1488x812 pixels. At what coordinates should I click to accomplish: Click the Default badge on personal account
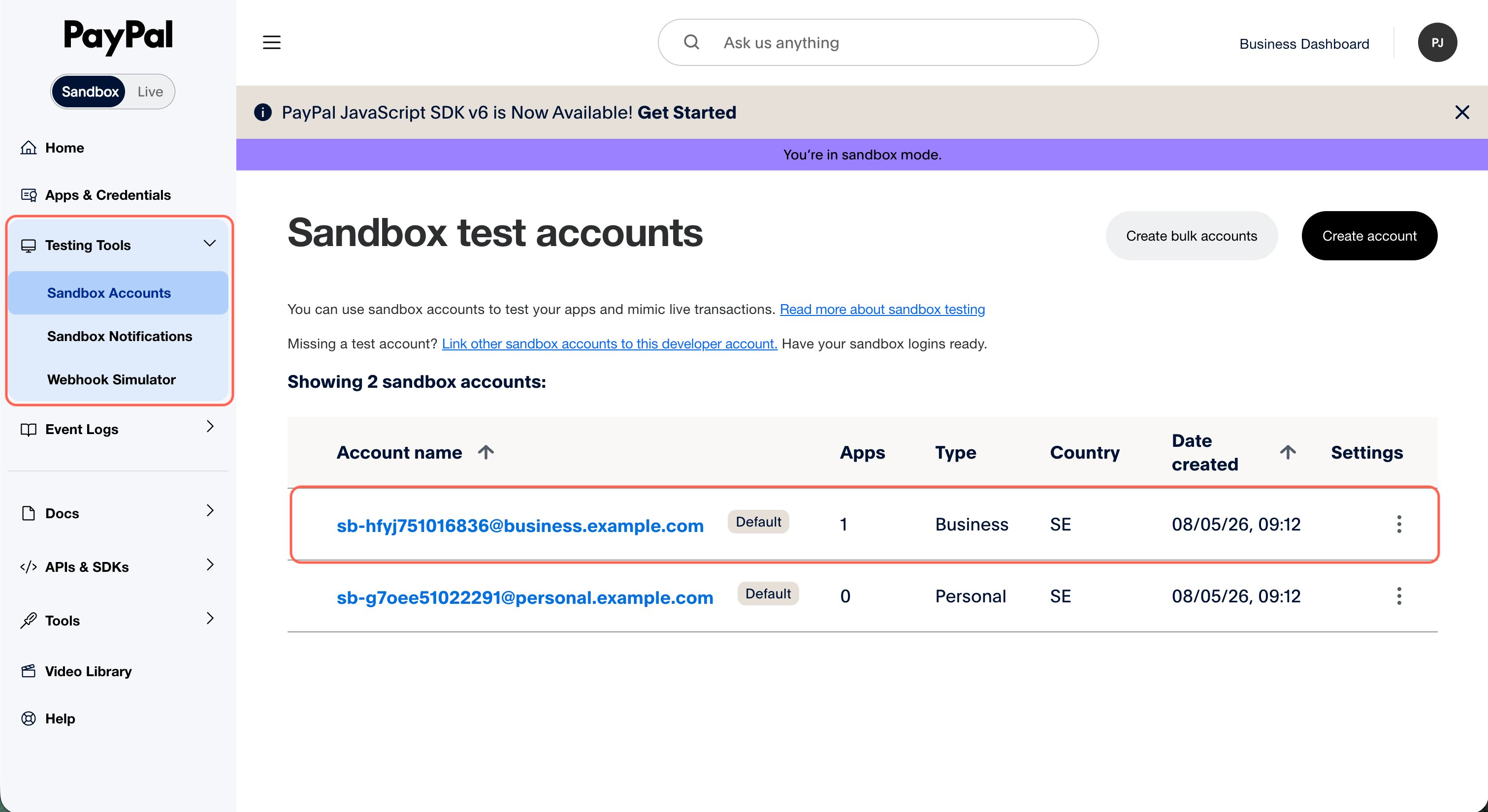click(768, 593)
